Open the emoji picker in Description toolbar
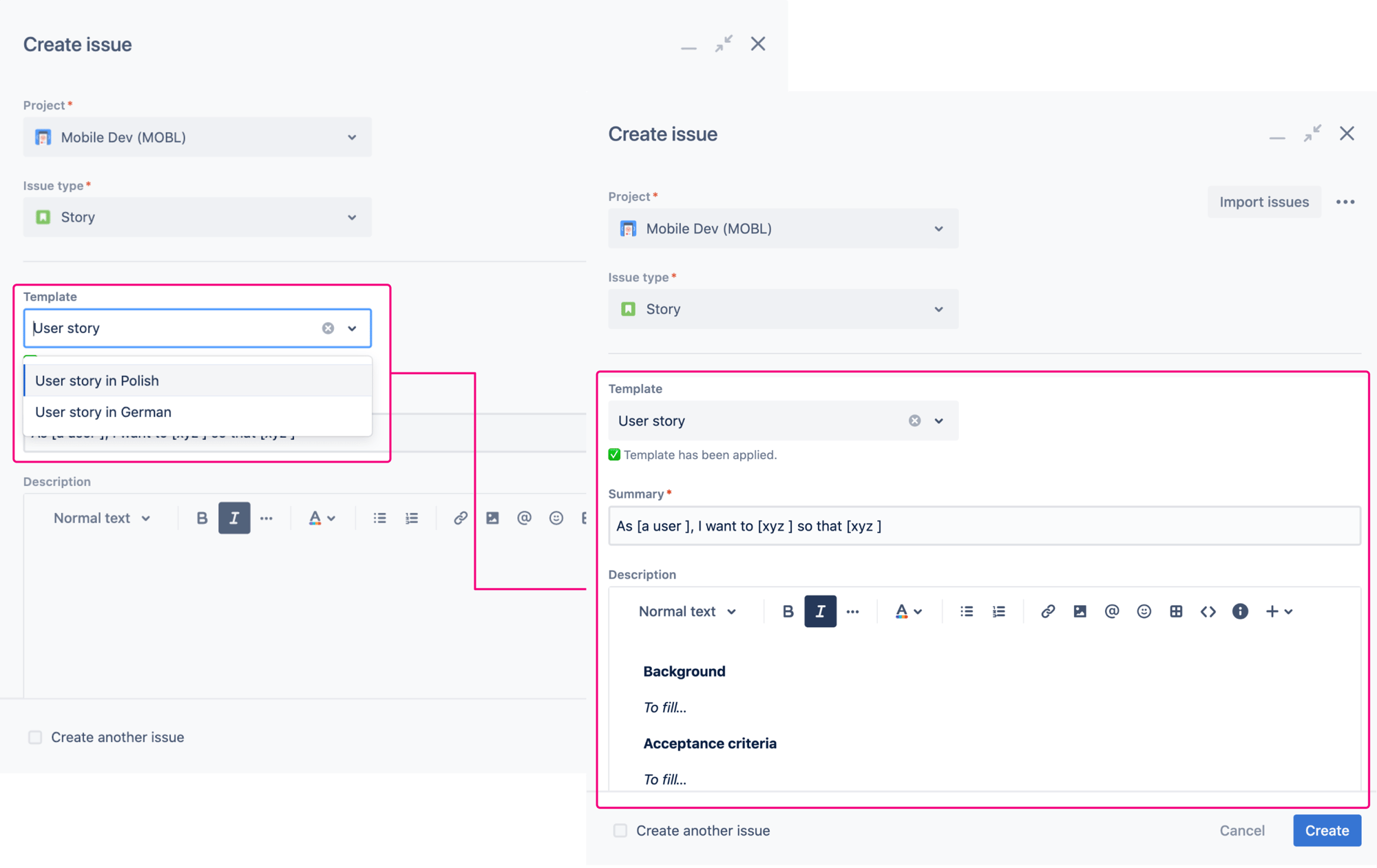Image resolution: width=1377 pixels, height=868 pixels. 1144,611
